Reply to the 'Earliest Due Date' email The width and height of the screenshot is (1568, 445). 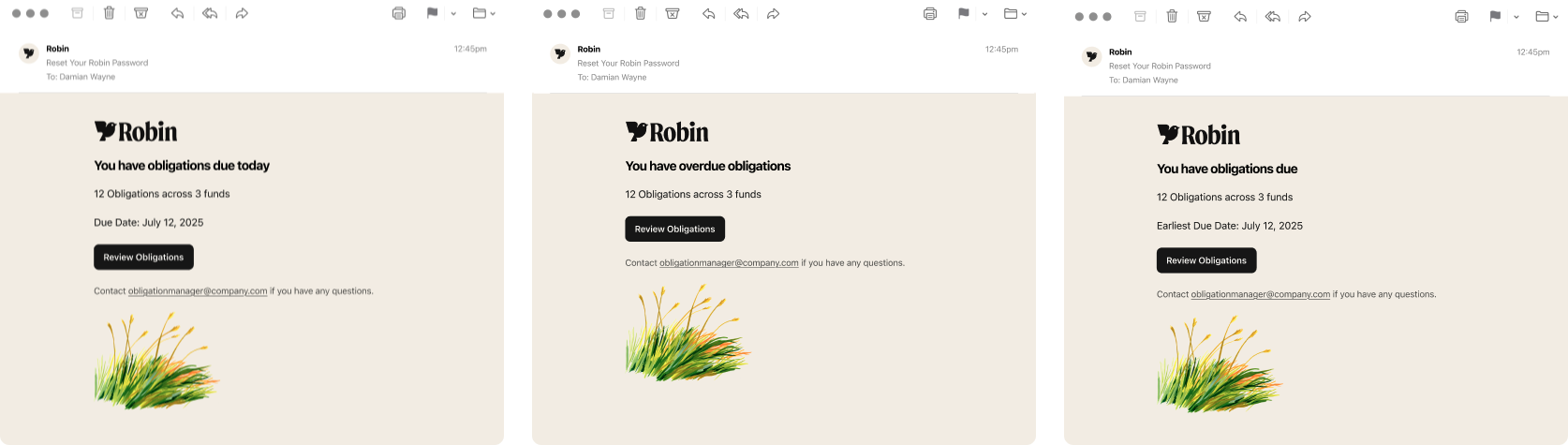point(1240,16)
